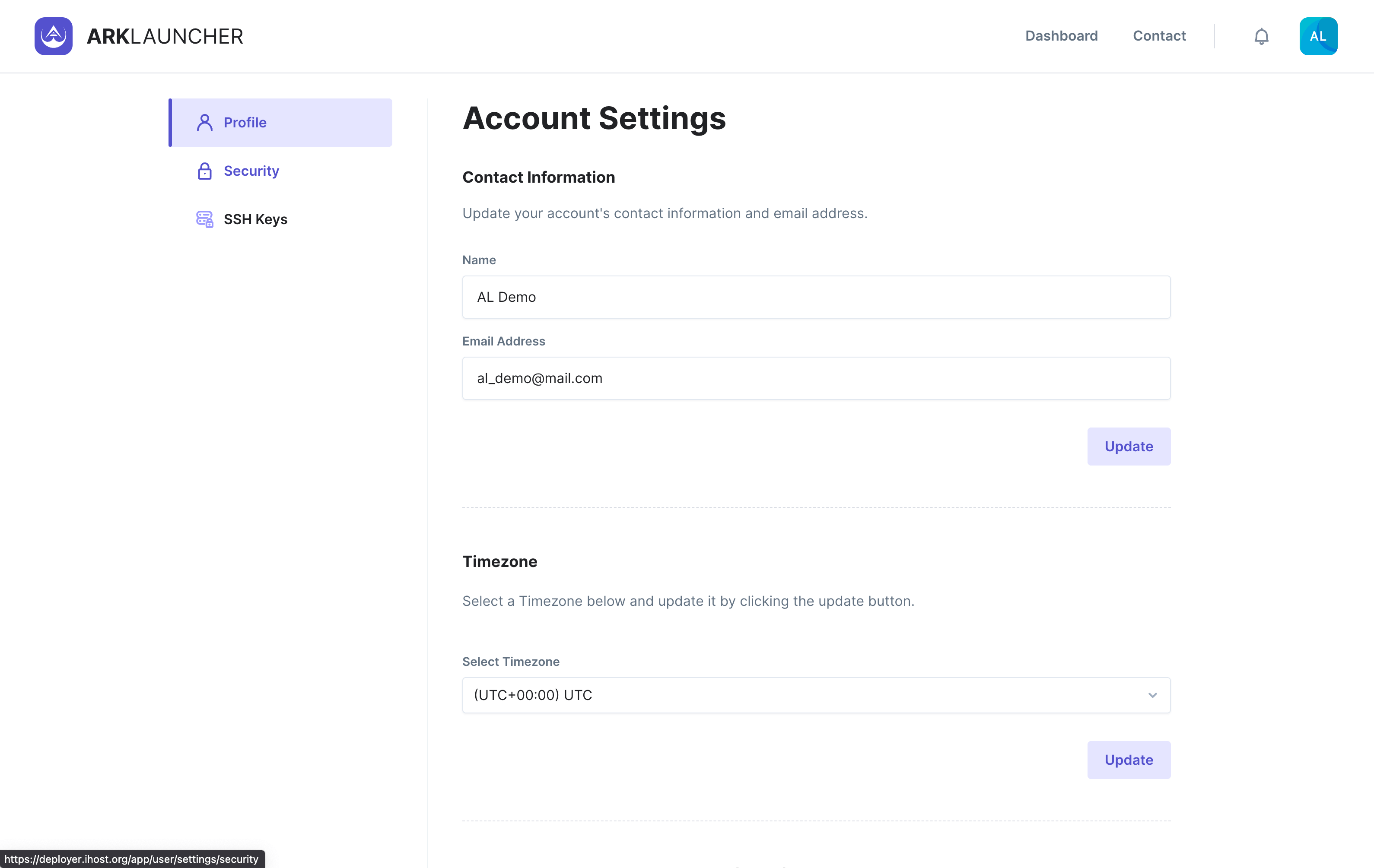
Task: Focus the Email Address input field
Action: pyautogui.click(x=816, y=378)
